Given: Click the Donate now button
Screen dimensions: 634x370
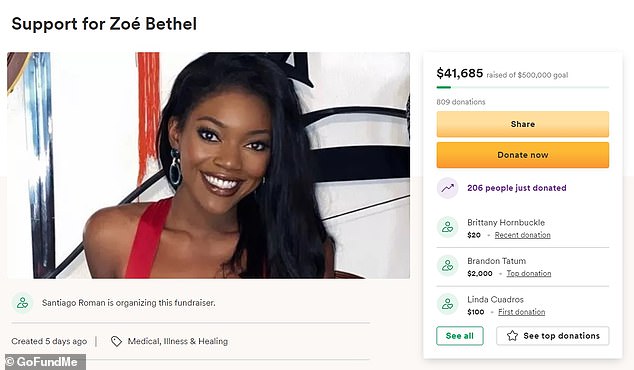Looking at the screenshot, I should click(x=522, y=155).
